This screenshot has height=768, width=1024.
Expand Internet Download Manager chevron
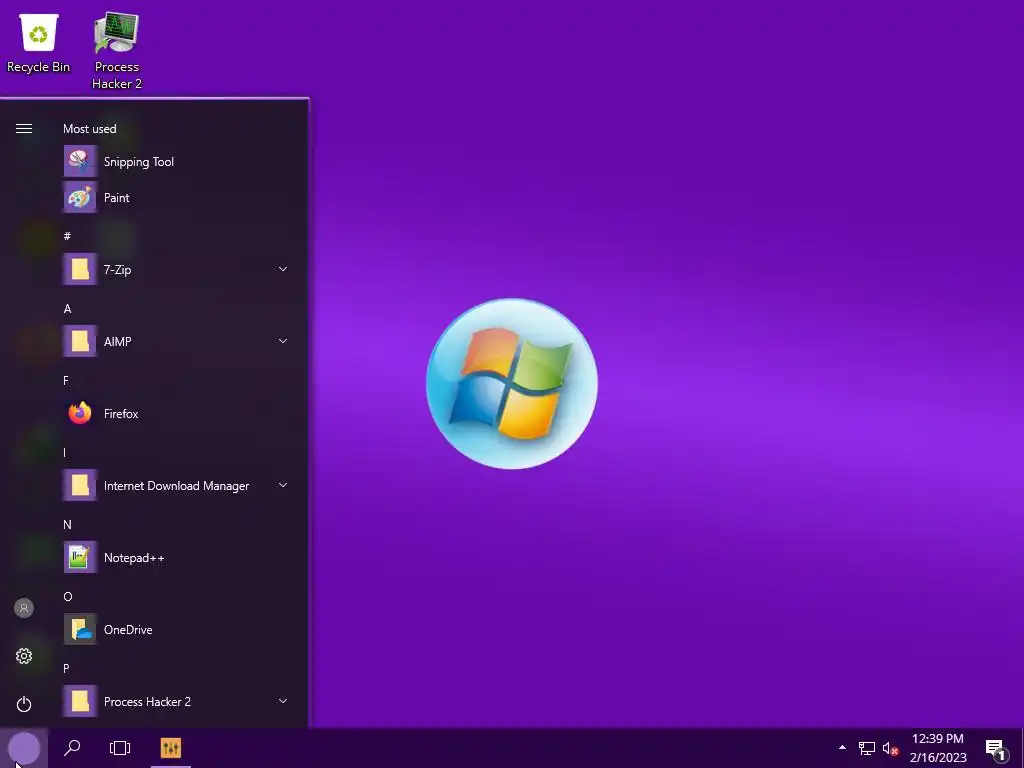pos(283,485)
